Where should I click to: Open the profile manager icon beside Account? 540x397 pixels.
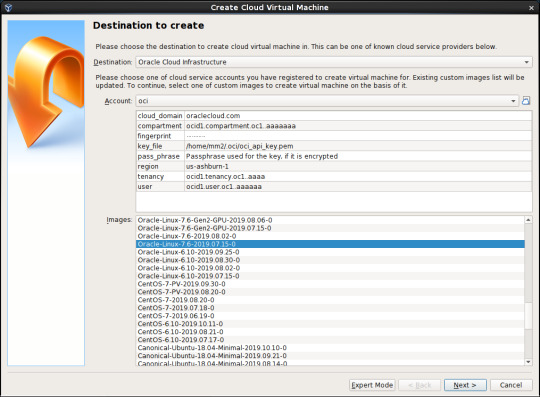click(x=526, y=101)
